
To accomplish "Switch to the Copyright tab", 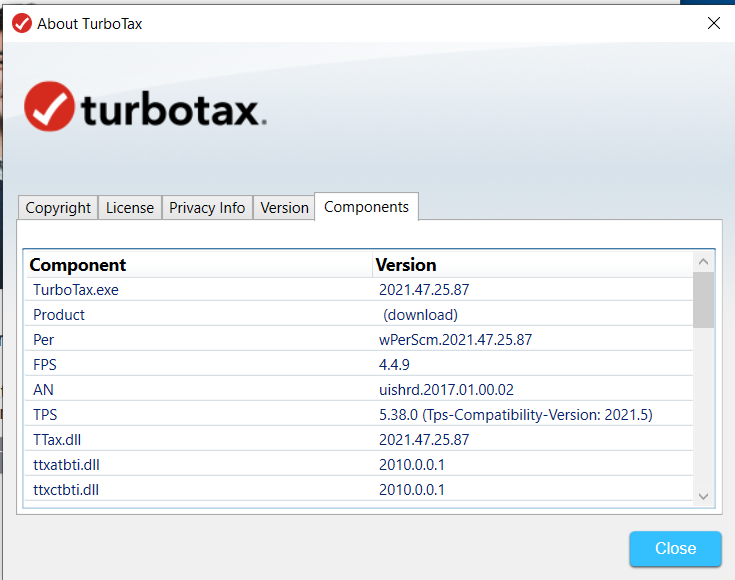I will tap(58, 208).
